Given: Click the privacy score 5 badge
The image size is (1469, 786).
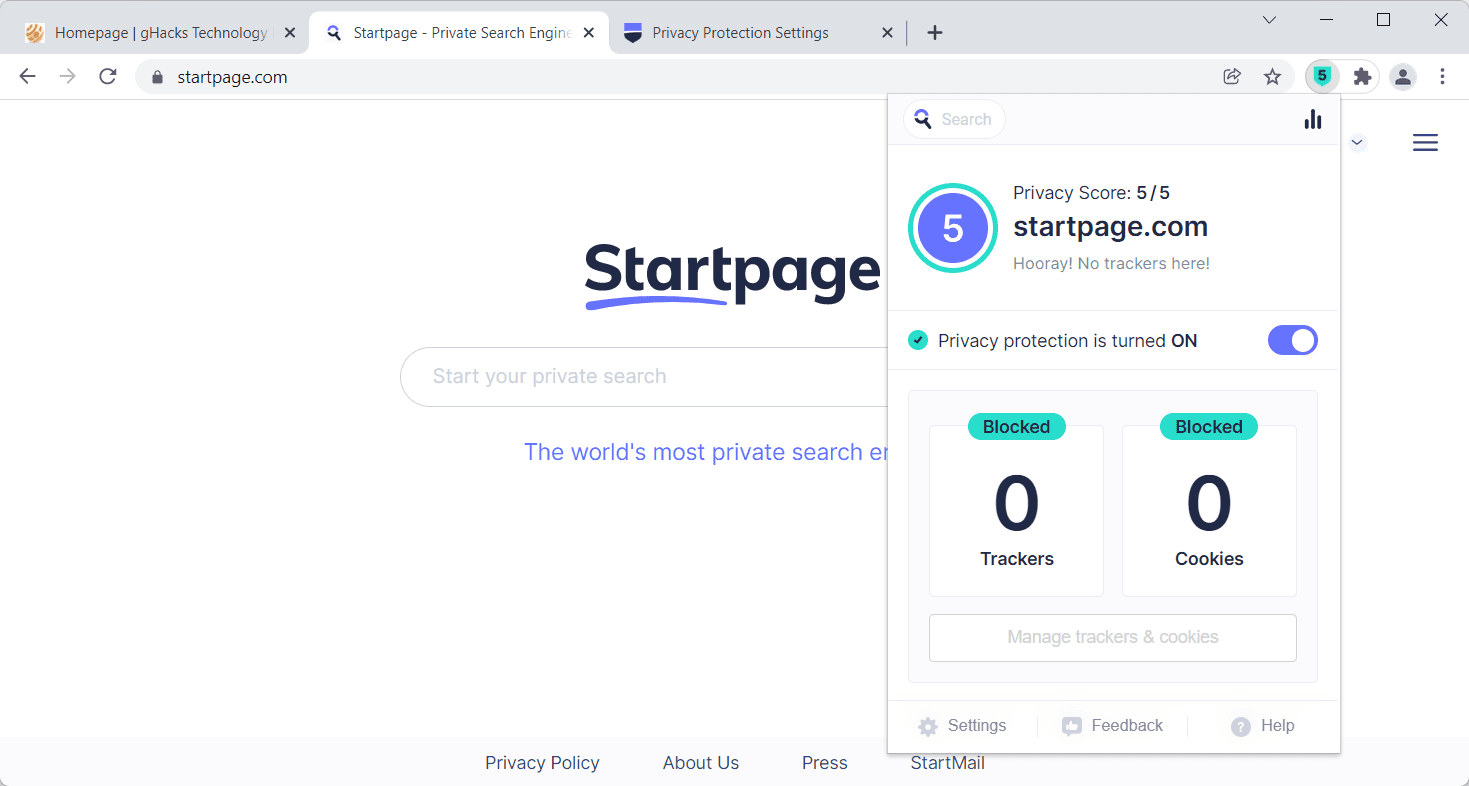Looking at the screenshot, I should pyautogui.click(x=952, y=228).
